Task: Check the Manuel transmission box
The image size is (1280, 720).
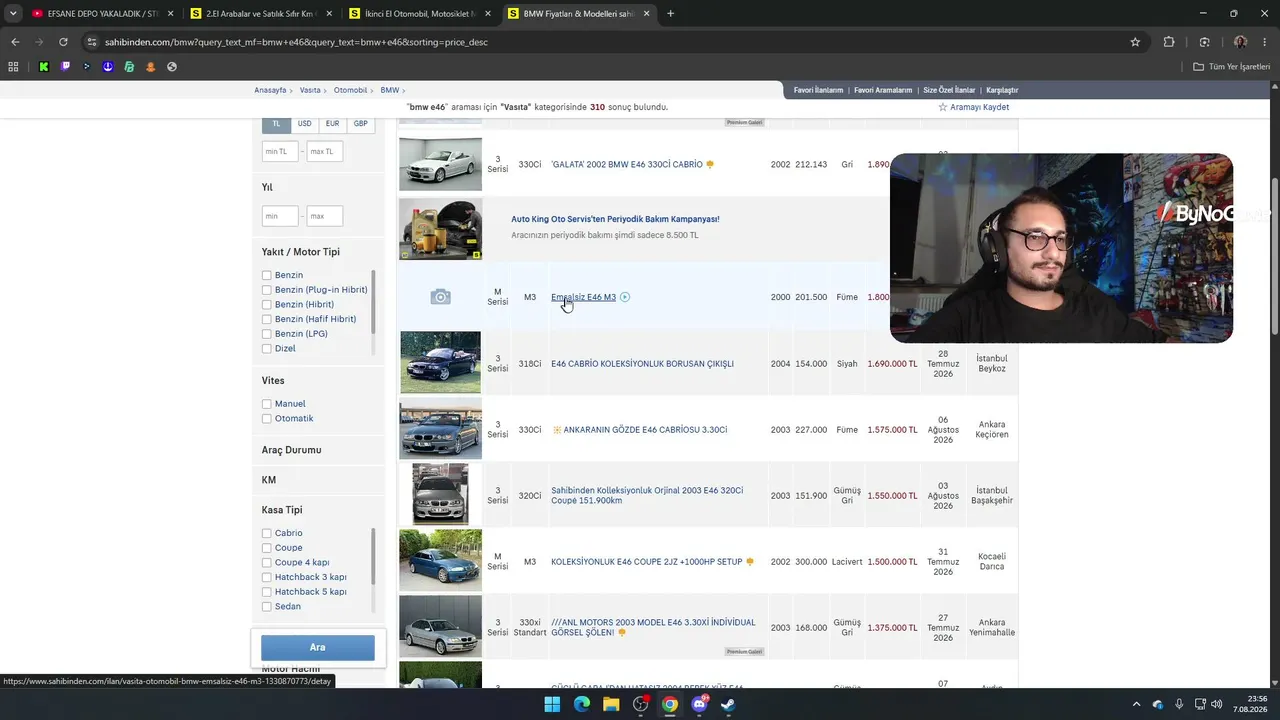Action: tap(267, 404)
